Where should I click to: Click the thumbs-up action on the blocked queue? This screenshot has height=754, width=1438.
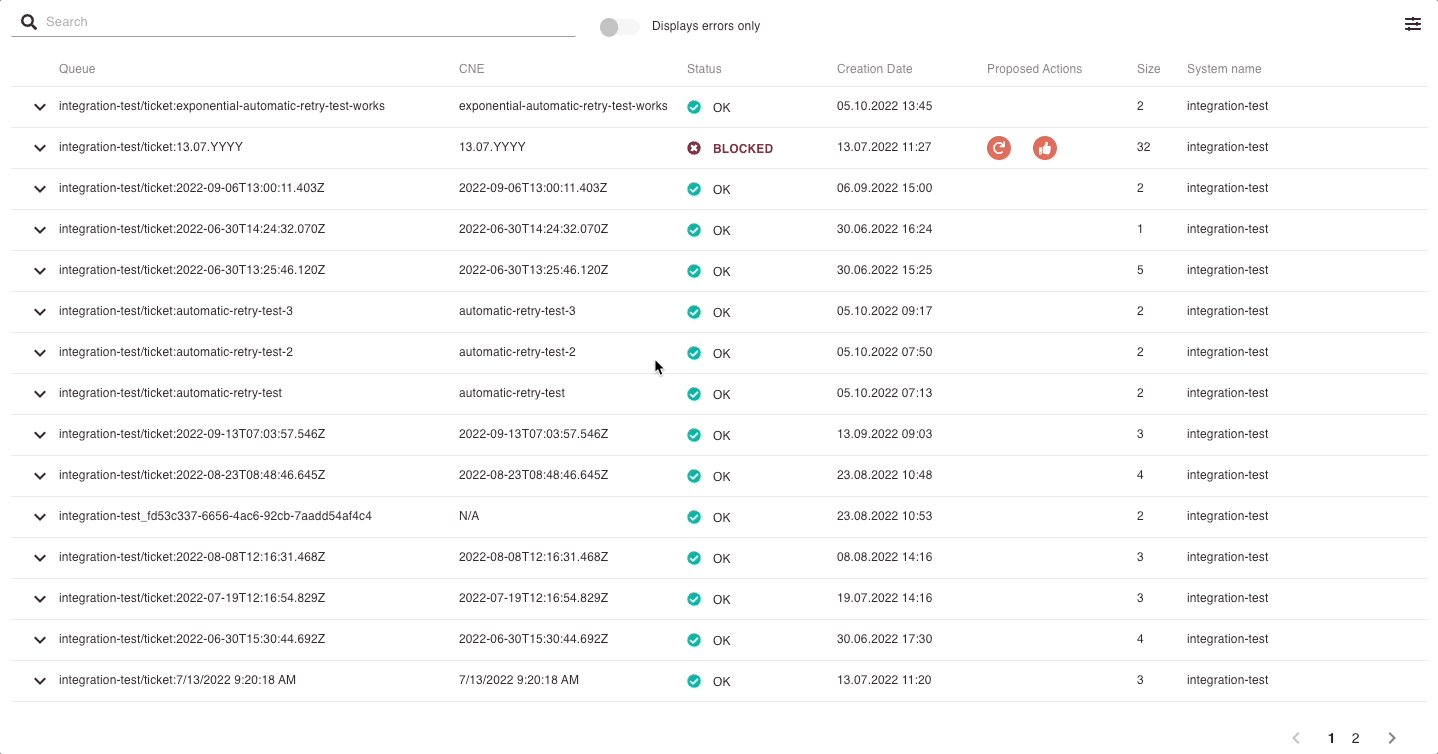click(1044, 147)
